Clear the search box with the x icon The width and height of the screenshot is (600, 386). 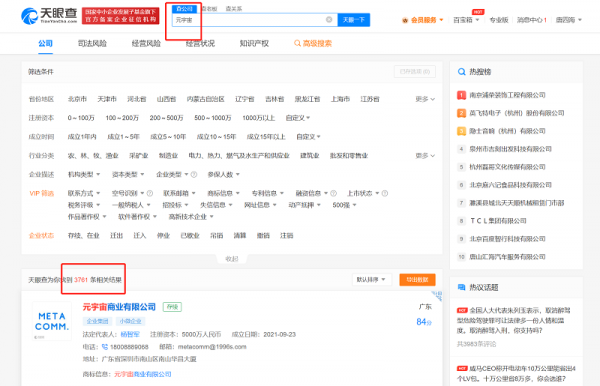pyautogui.click(x=329, y=20)
